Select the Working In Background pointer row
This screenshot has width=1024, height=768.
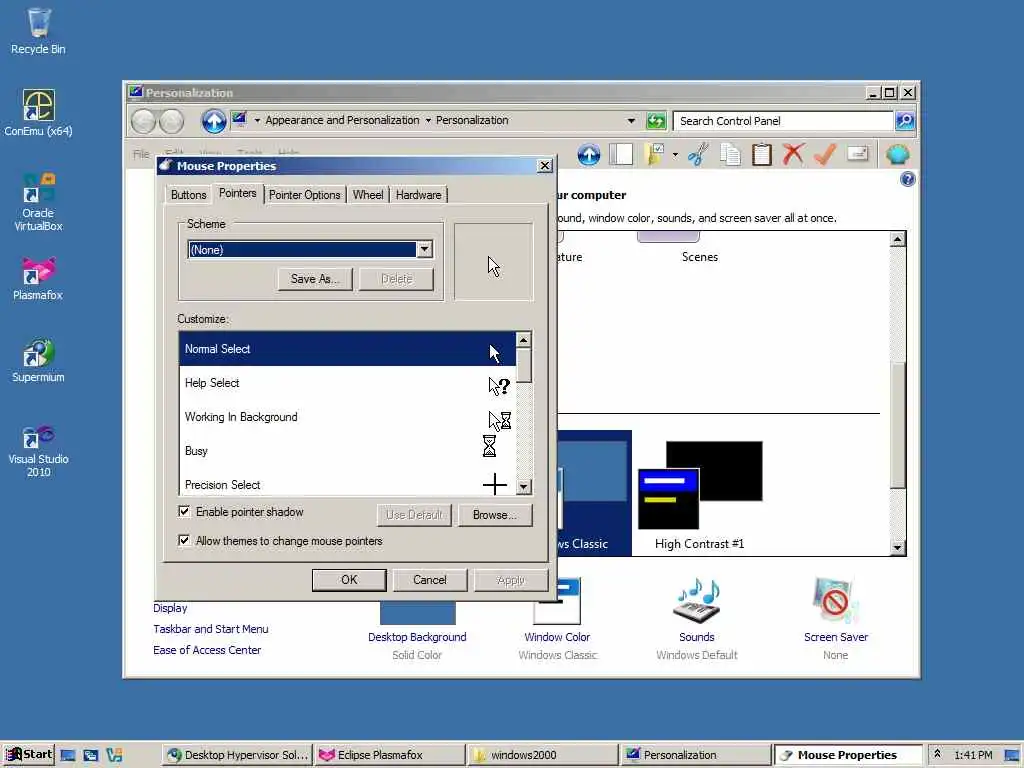[x=347, y=417]
